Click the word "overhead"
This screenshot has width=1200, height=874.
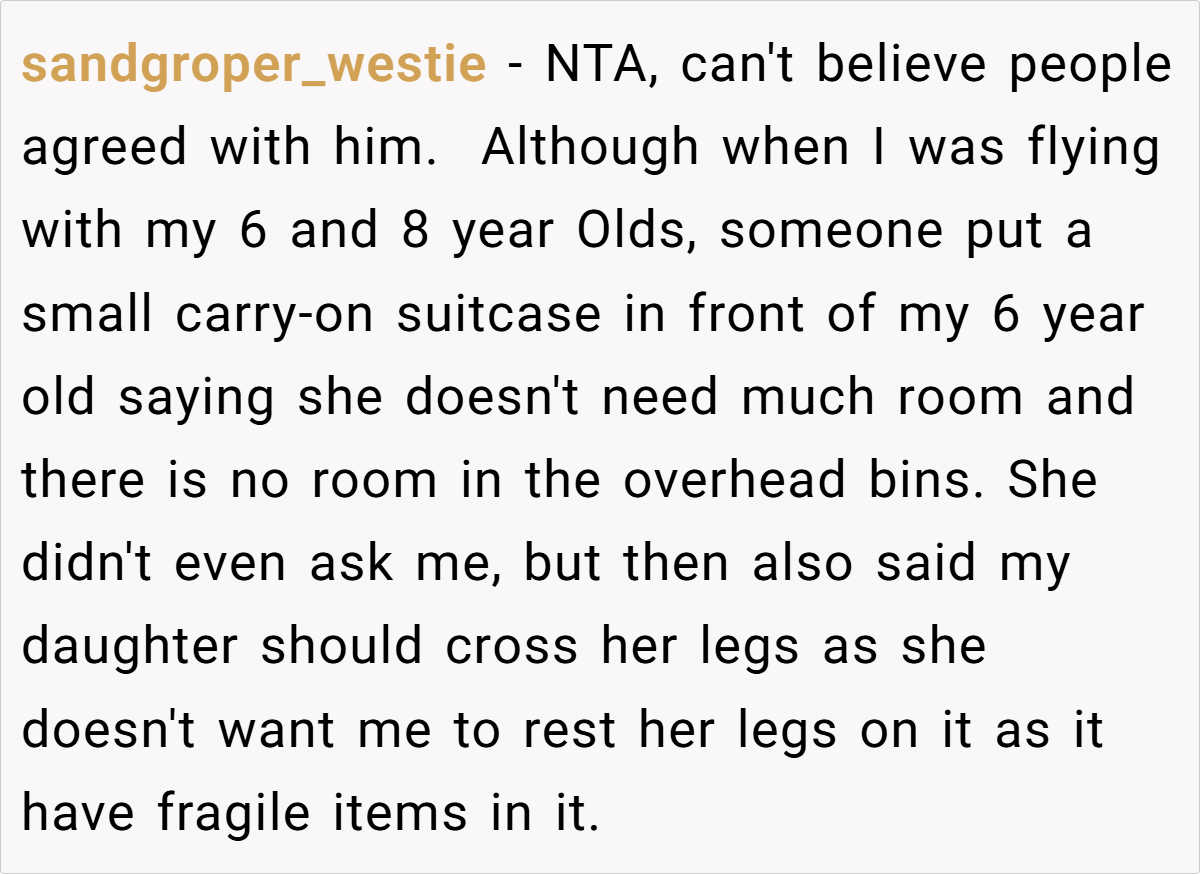pos(736,481)
